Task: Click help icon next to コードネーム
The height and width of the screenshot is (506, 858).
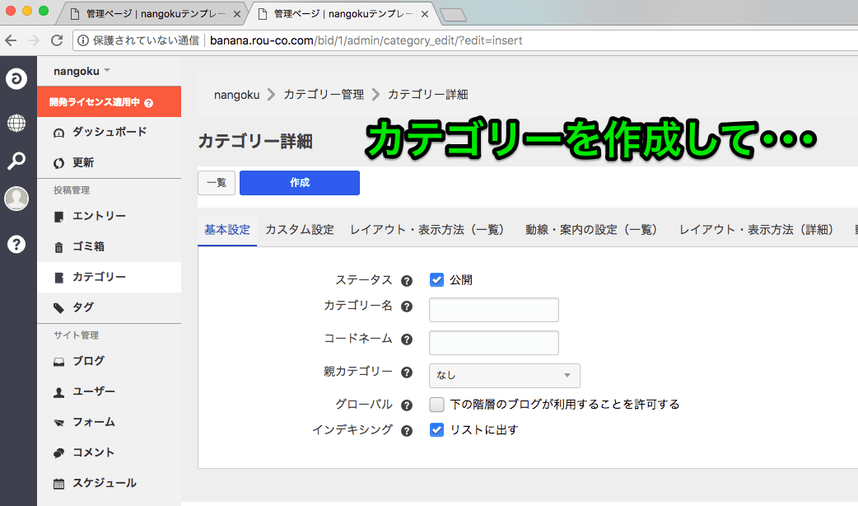Action: [407, 340]
